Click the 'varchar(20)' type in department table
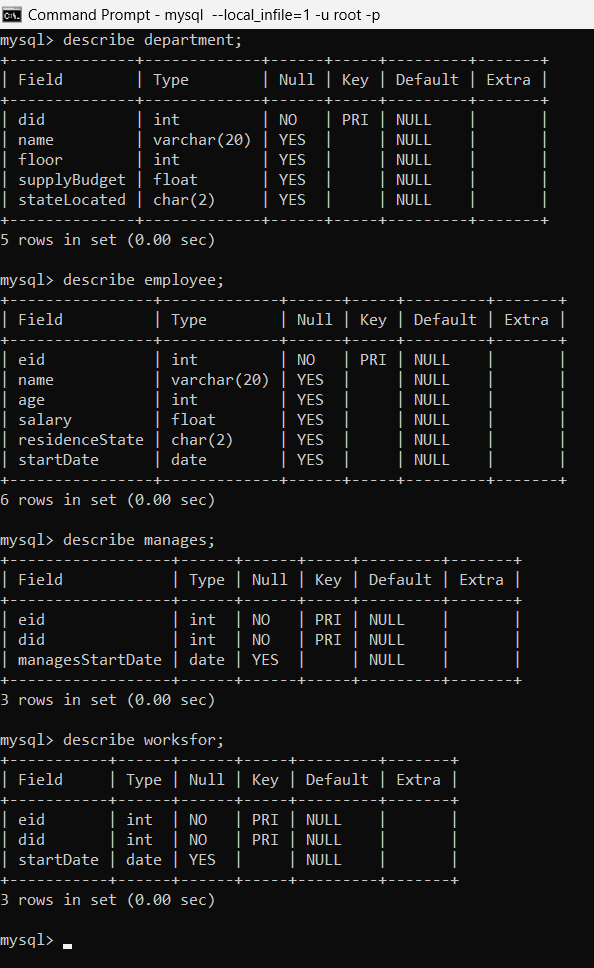 click(x=202, y=139)
